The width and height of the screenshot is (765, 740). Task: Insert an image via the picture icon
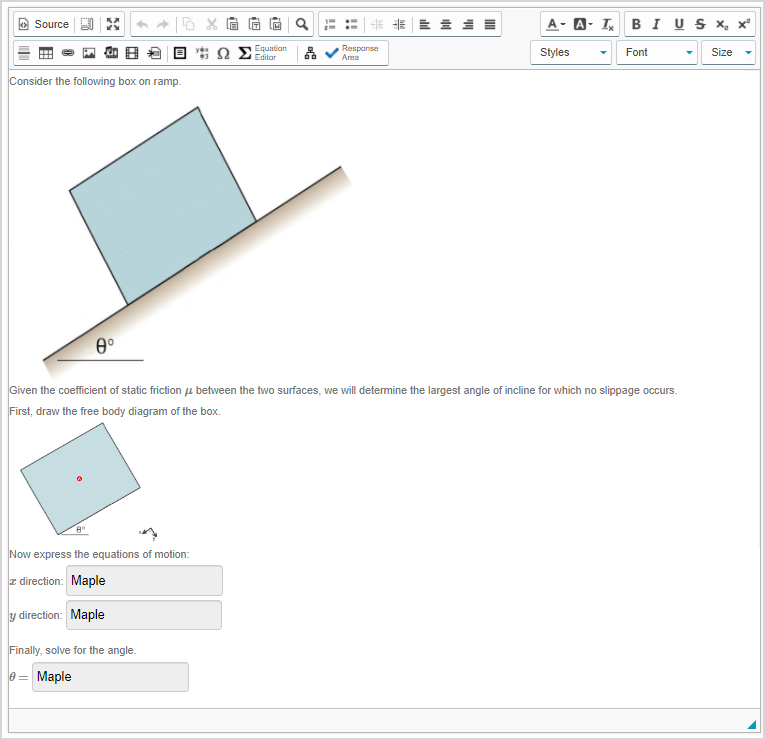pos(89,53)
